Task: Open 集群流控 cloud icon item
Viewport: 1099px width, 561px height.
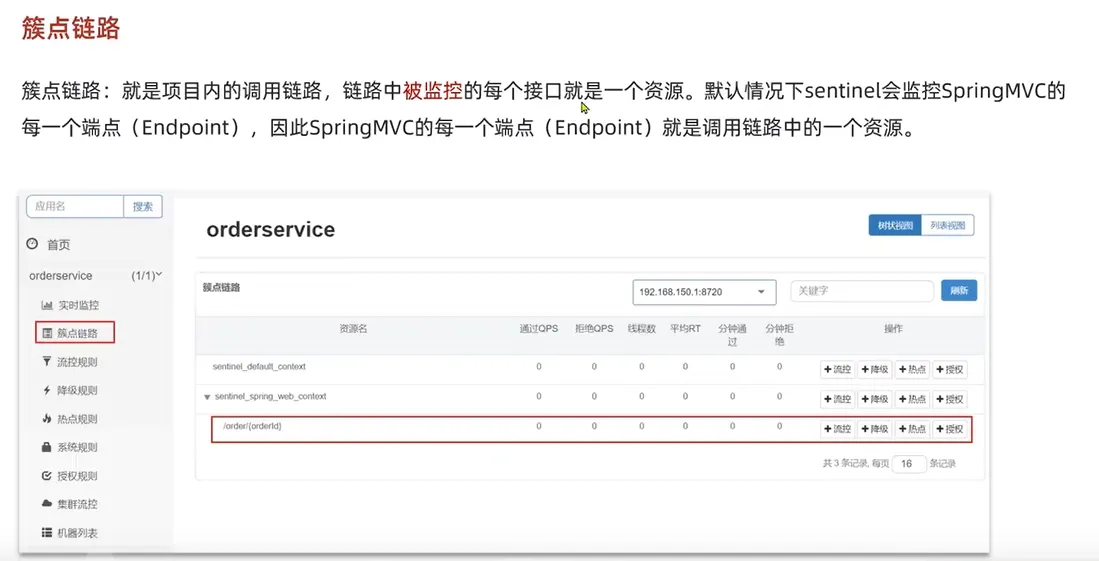Action: tap(47, 504)
